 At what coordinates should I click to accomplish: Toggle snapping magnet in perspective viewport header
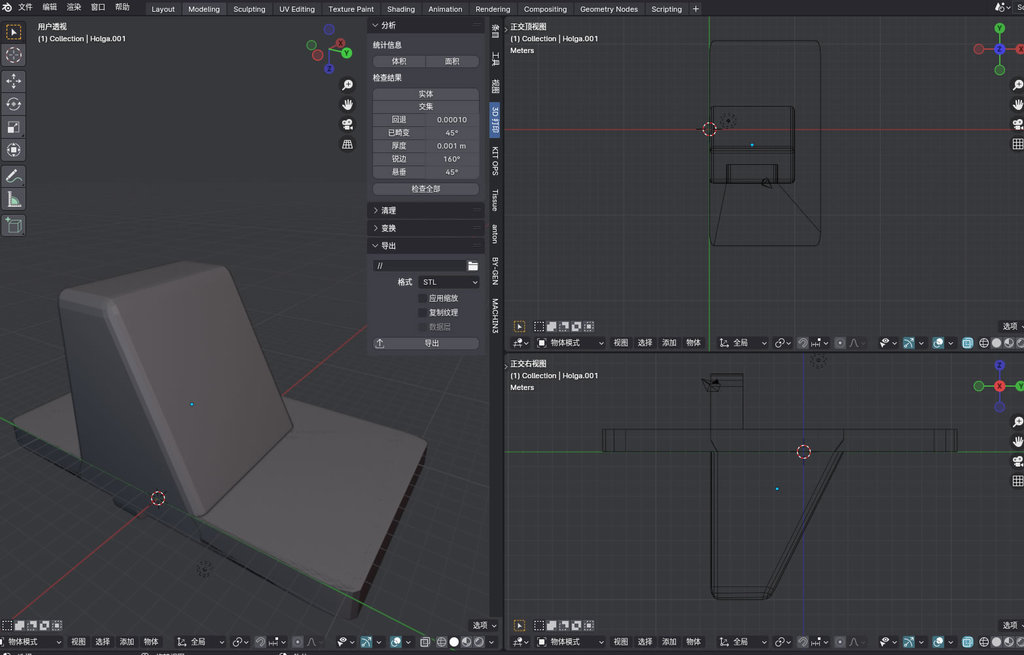[x=261, y=642]
